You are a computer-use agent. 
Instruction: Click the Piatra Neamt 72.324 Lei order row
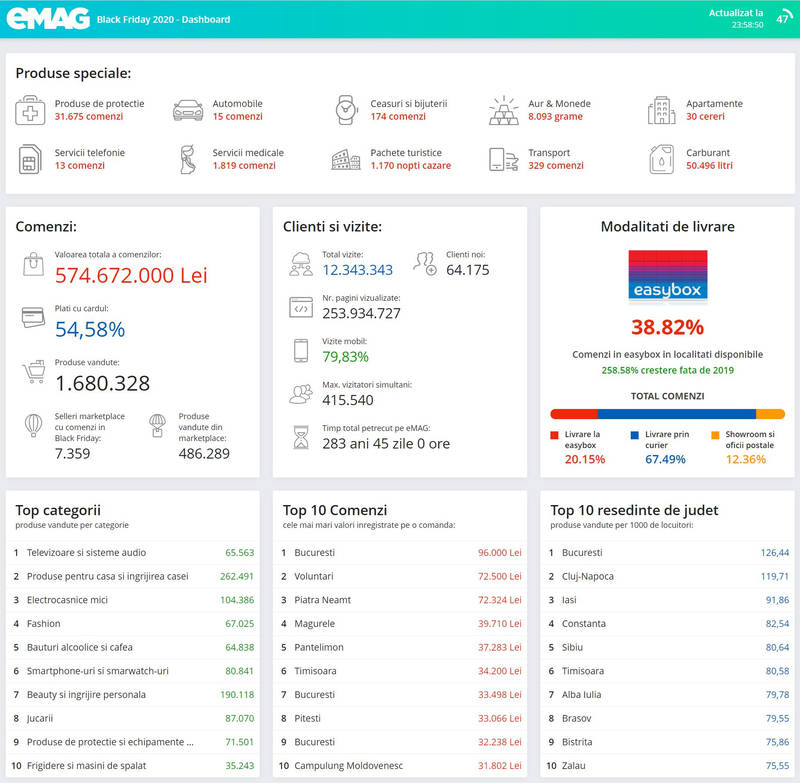click(400, 600)
